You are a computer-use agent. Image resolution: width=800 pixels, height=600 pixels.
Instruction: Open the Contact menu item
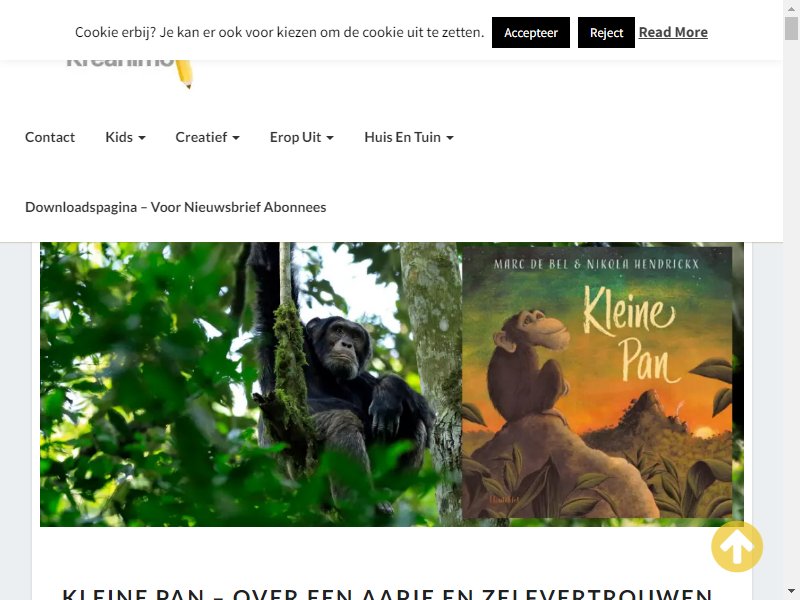50,137
